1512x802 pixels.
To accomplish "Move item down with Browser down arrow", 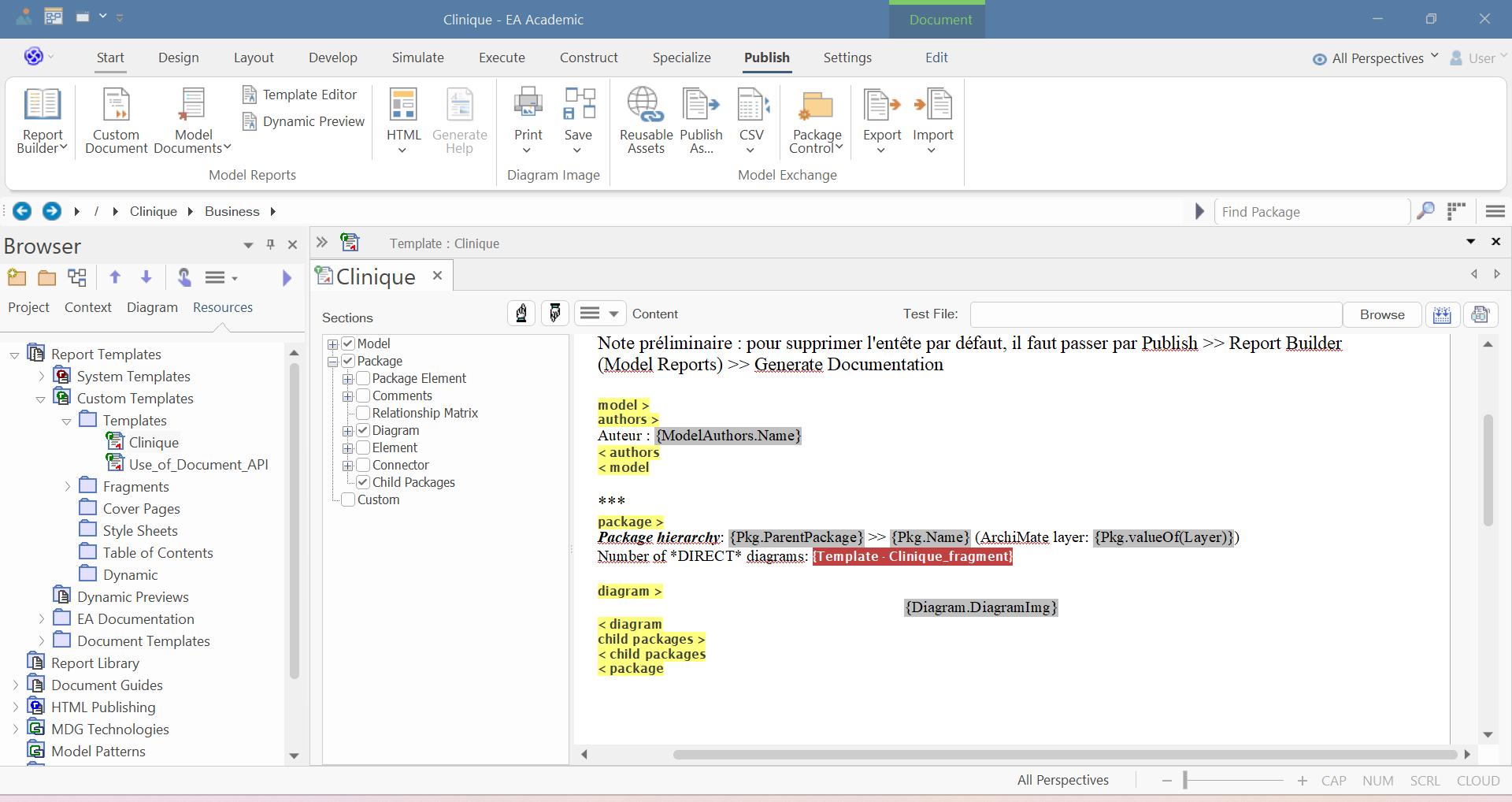I will pyautogui.click(x=146, y=277).
